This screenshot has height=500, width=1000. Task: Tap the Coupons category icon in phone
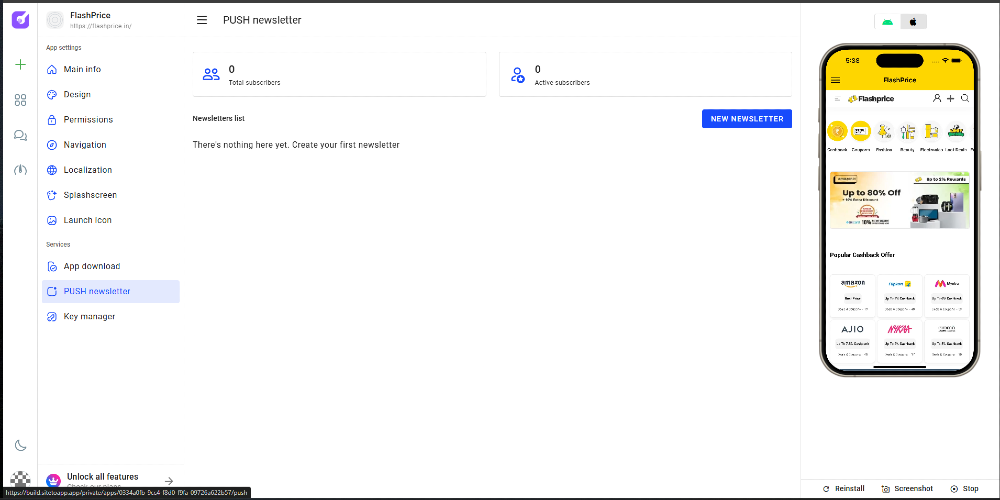(860, 131)
